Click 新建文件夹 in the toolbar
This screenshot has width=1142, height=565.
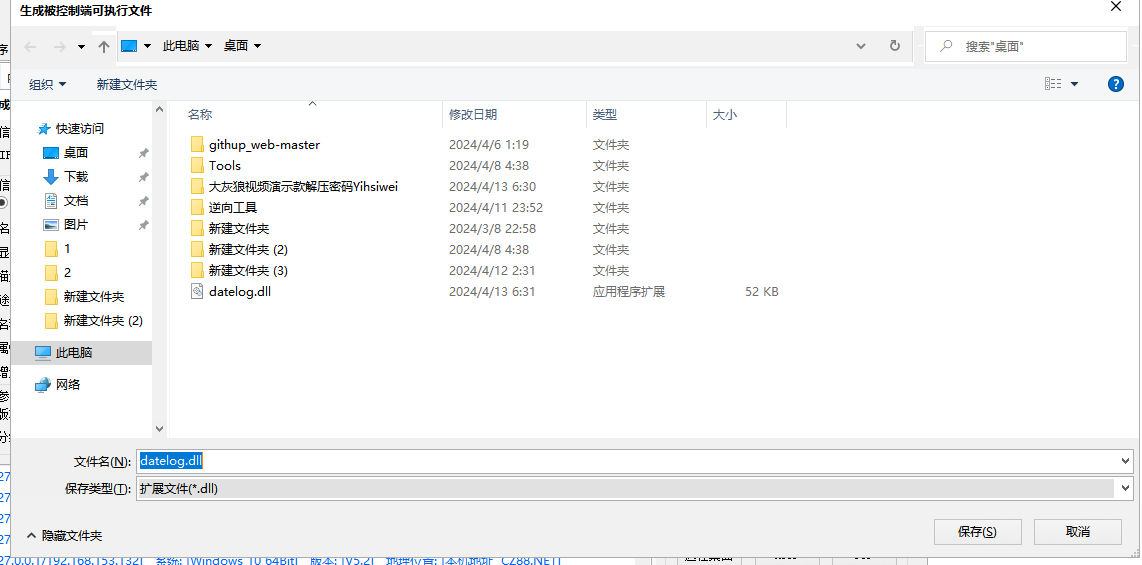pos(126,85)
